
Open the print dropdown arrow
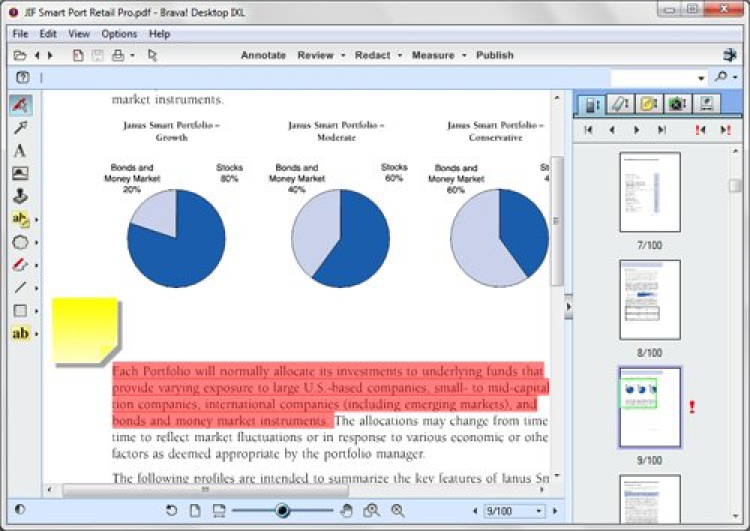[132, 55]
